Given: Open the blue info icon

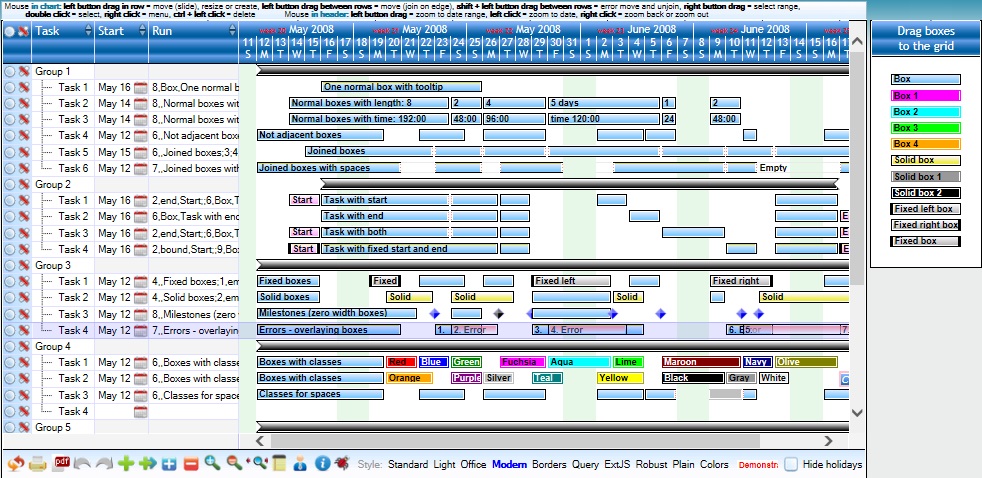Looking at the screenshot, I should pos(323,464).
